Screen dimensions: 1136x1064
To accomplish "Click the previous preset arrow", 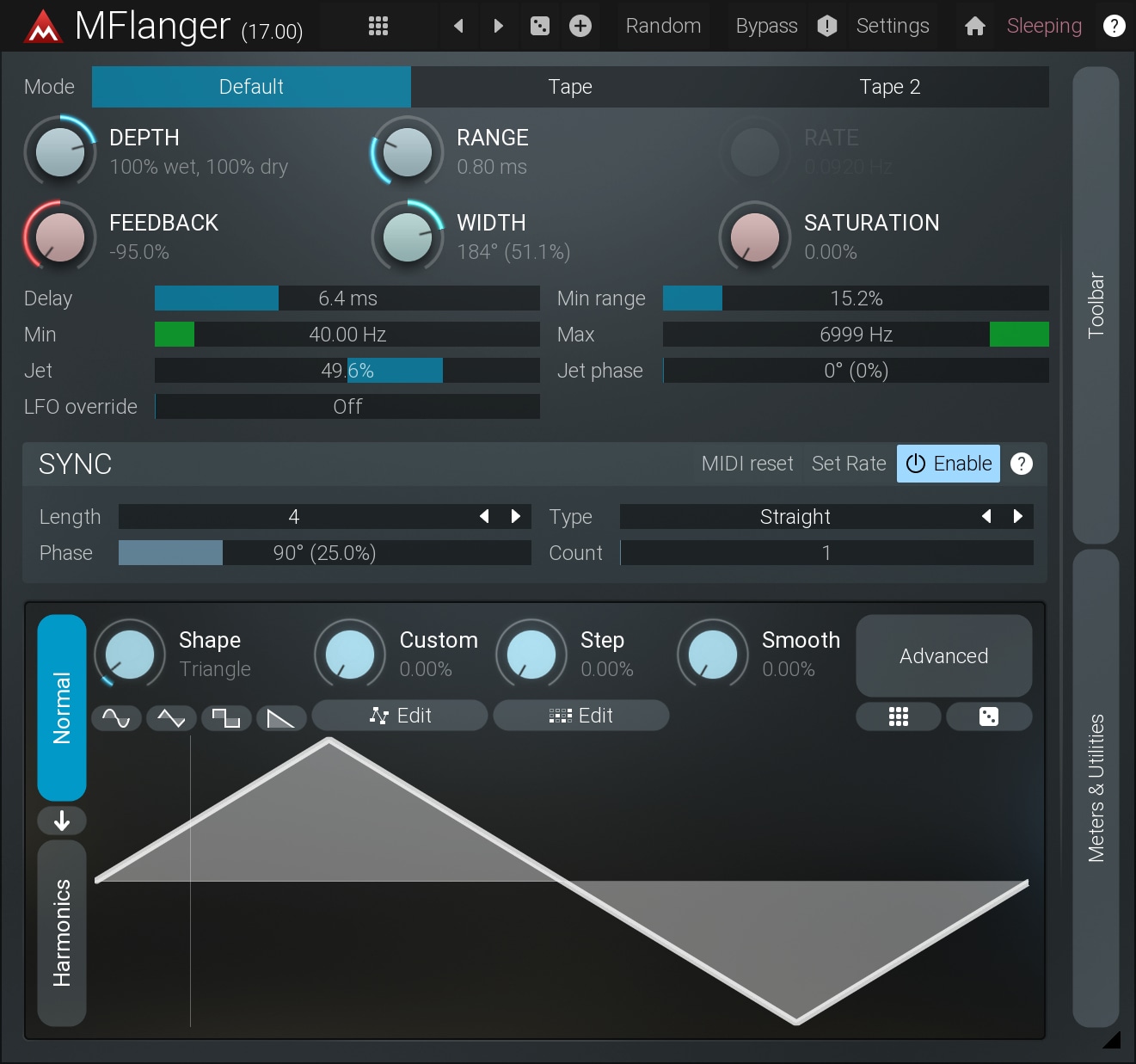I will point(458,26).
